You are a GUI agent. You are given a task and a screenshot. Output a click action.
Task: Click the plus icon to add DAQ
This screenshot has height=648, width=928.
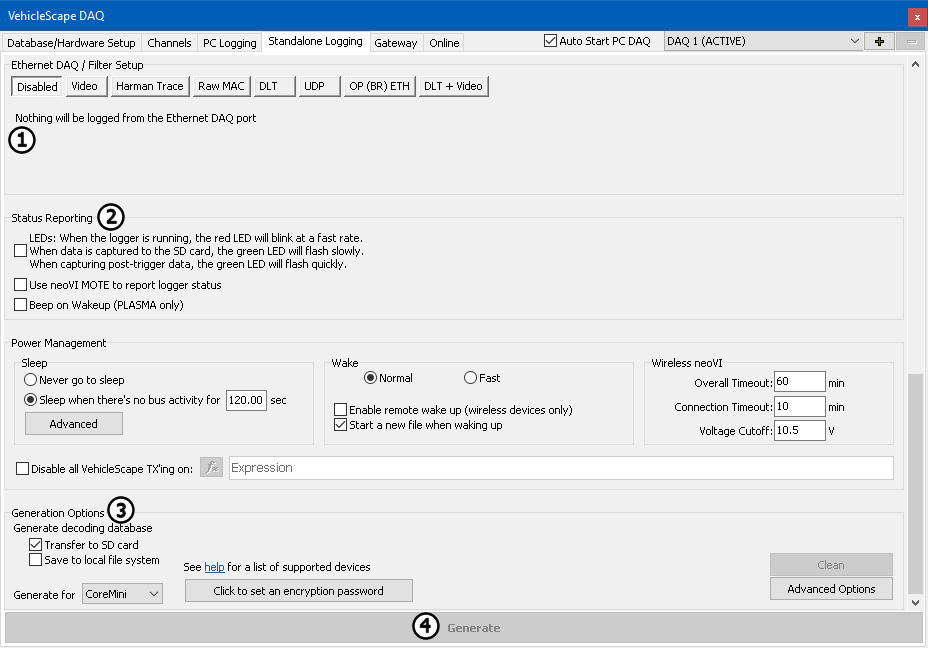pyautogui.click(x=879, y=41)
